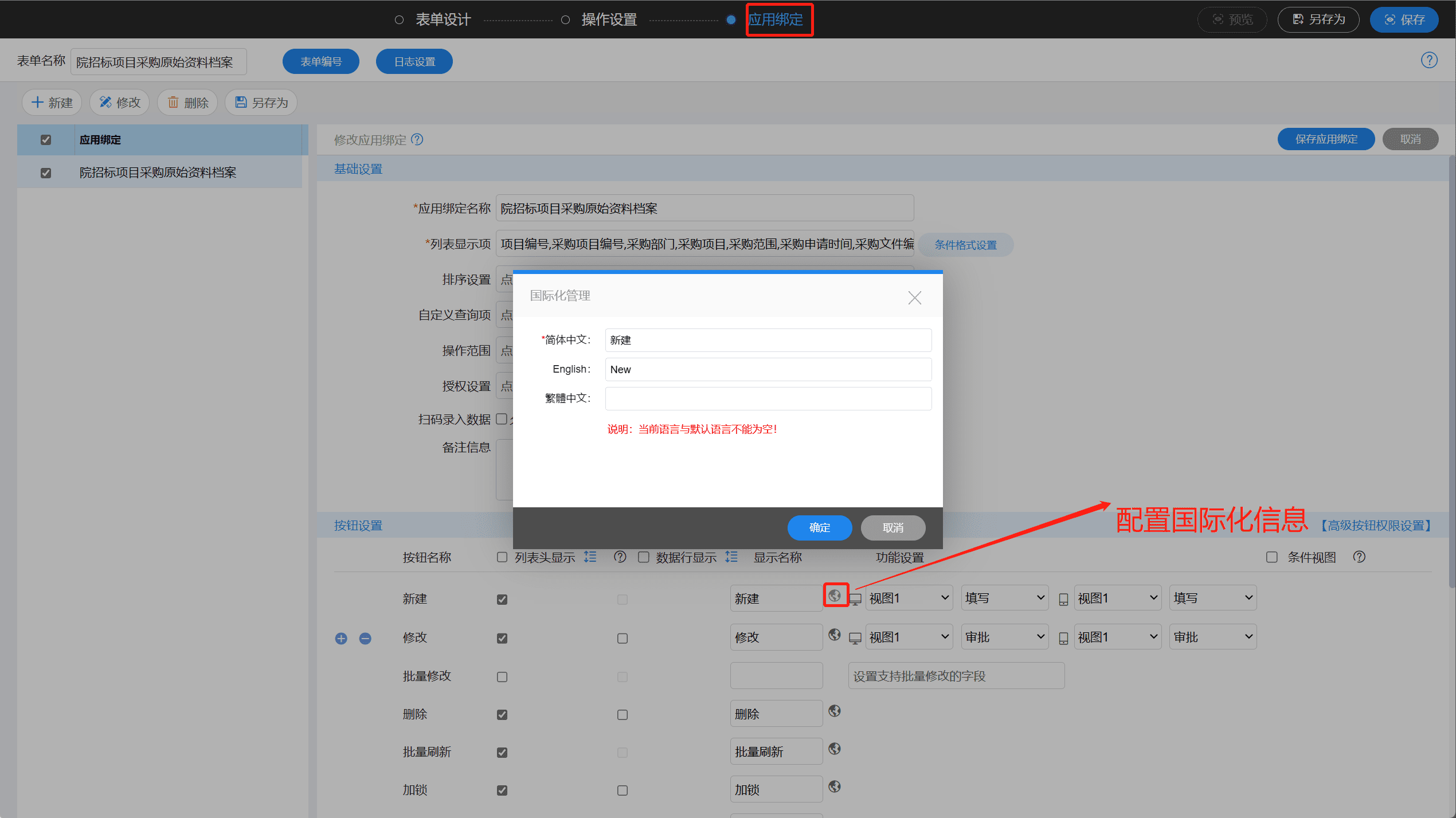Screen dimensions: 1456x818
Task: Toggle the 数据行显示 header checkbox
Action: [644, 557]
